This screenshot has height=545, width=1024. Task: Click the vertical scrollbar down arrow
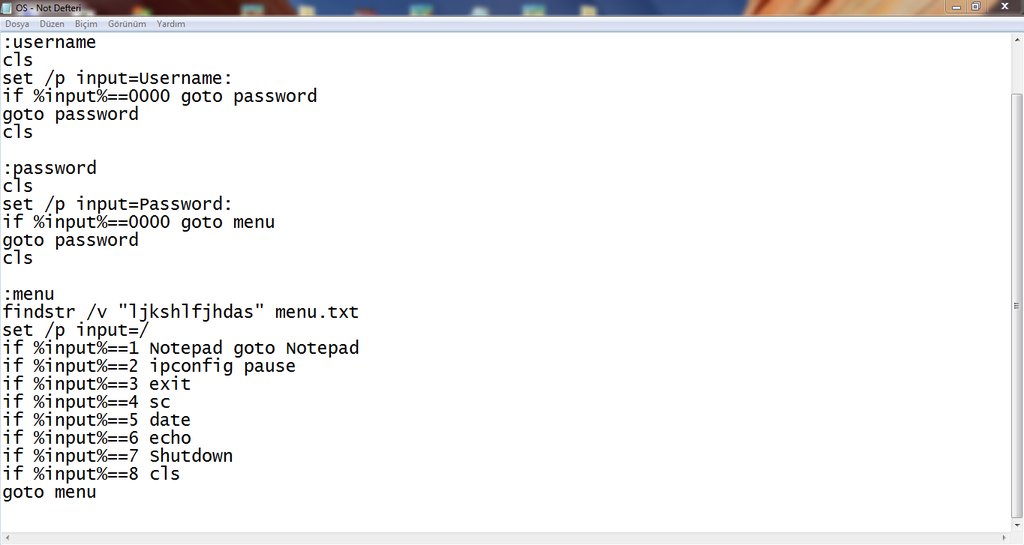click(x=1017, y=524)
